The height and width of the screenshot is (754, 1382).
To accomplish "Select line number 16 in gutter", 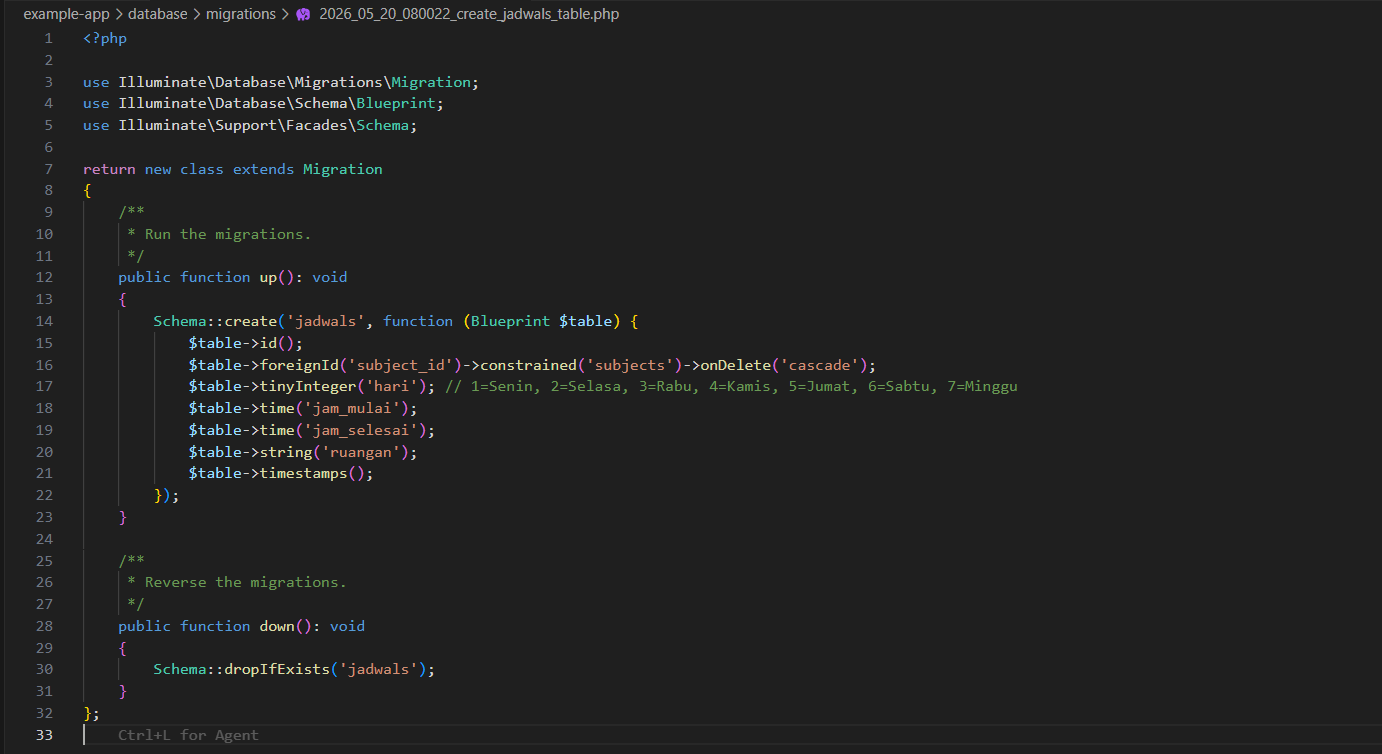I will click(44, 365).
